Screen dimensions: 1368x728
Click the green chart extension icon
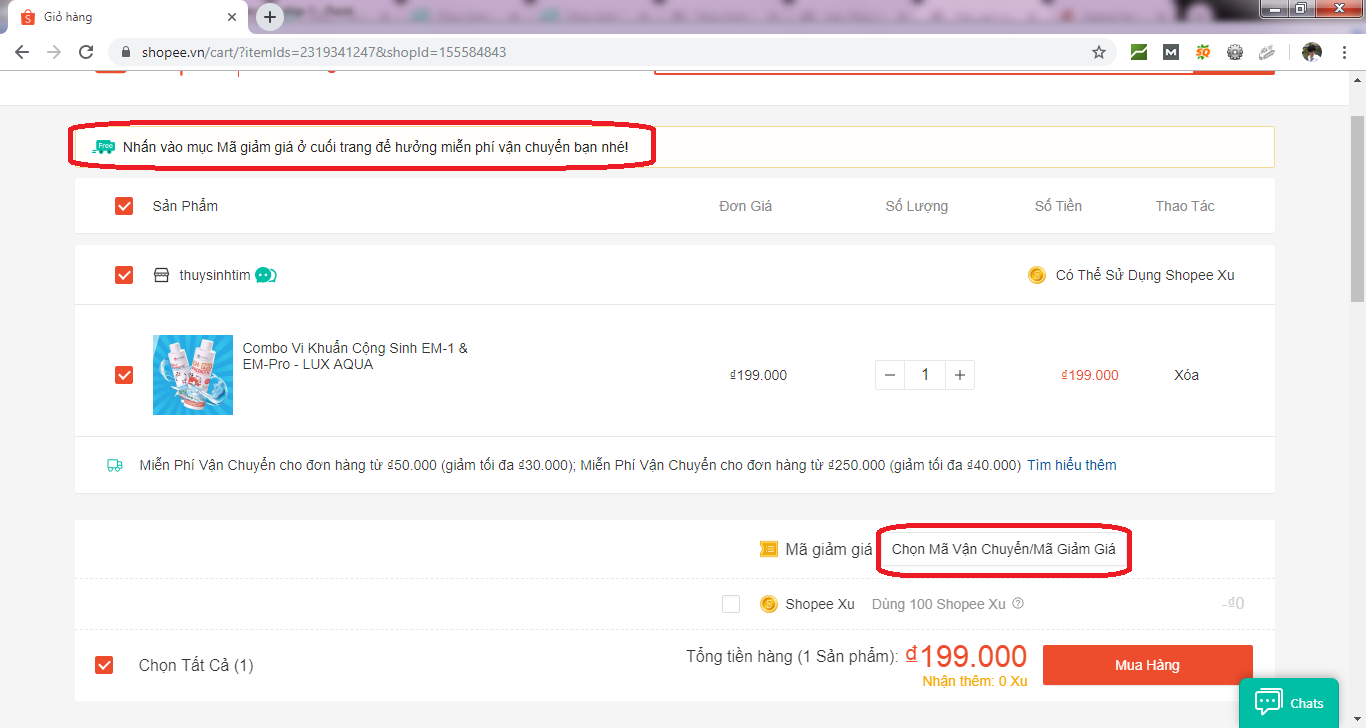click(1139, 52)
